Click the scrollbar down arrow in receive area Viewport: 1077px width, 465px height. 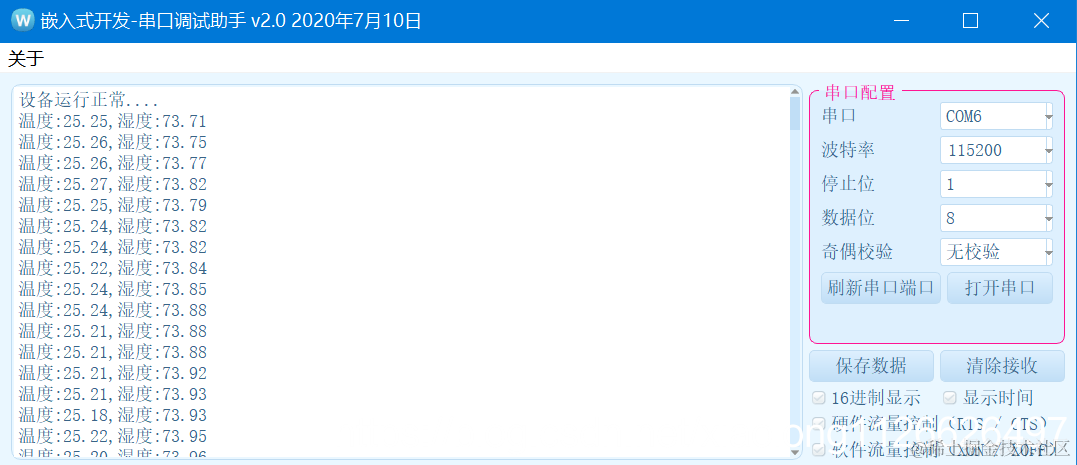pos(795,452)
